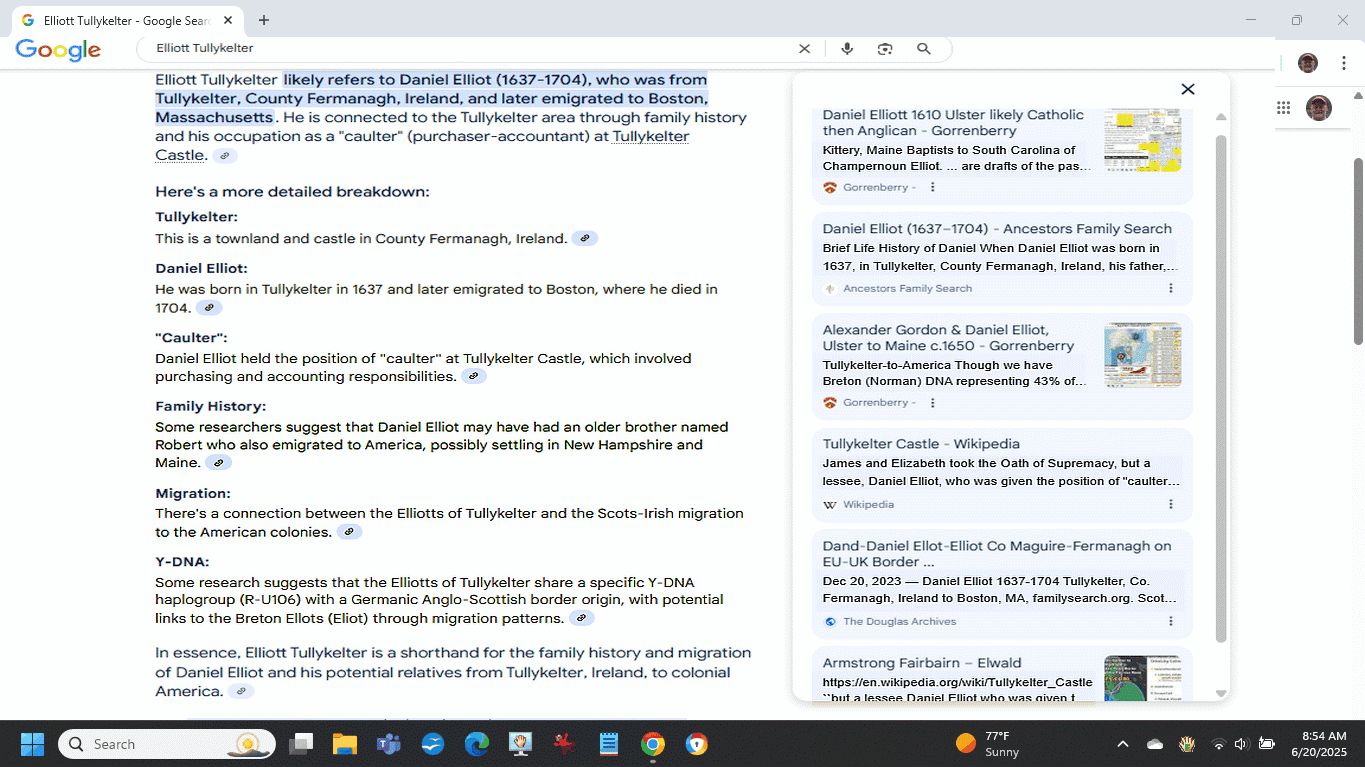1365x767 pixels.
Task: Click Chrome profile avatar in toolbar
Action: pyautogui.click(x=1308, y=63)
